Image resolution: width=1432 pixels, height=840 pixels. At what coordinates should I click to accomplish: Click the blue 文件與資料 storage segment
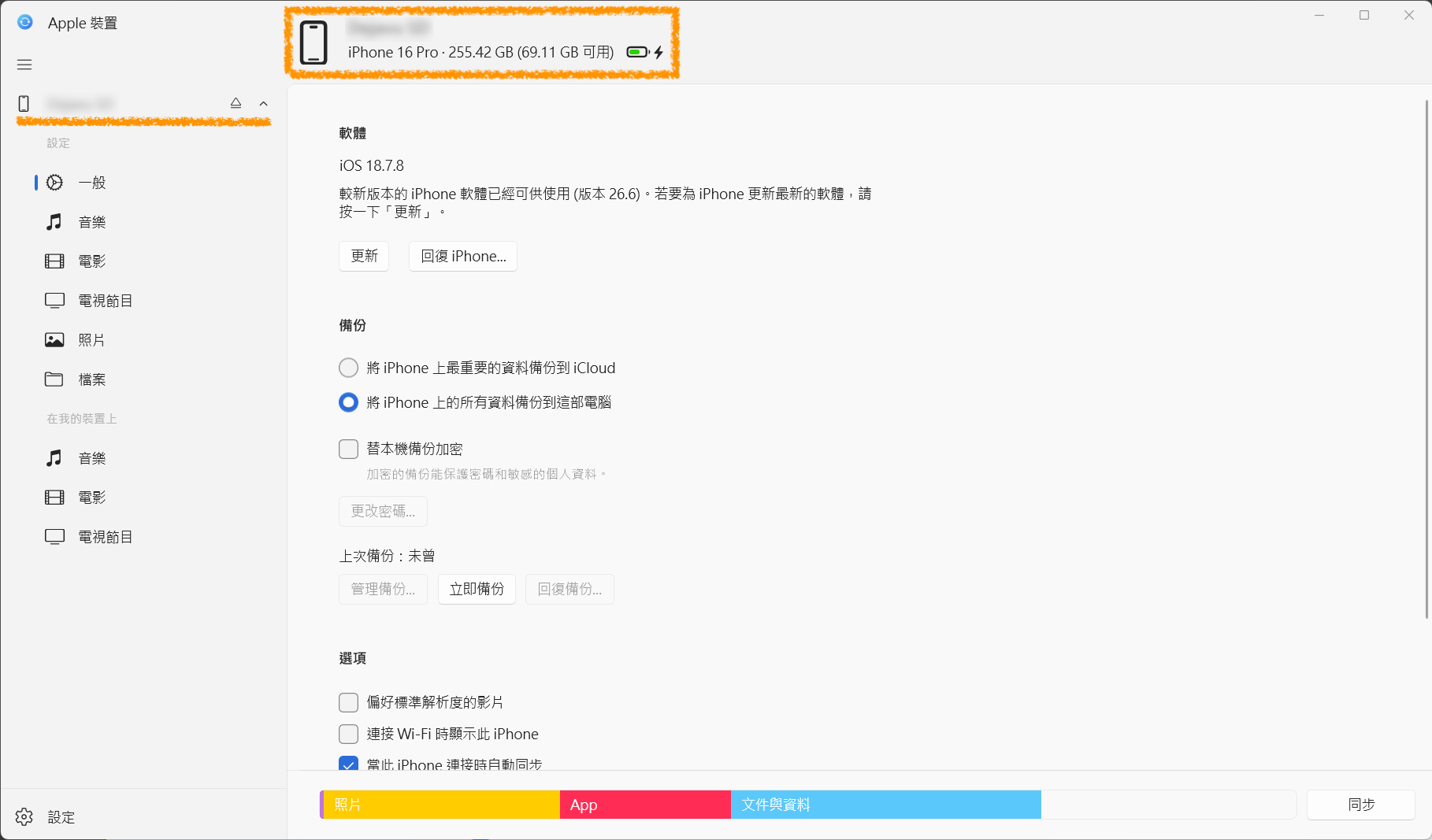tap(886, 805)
